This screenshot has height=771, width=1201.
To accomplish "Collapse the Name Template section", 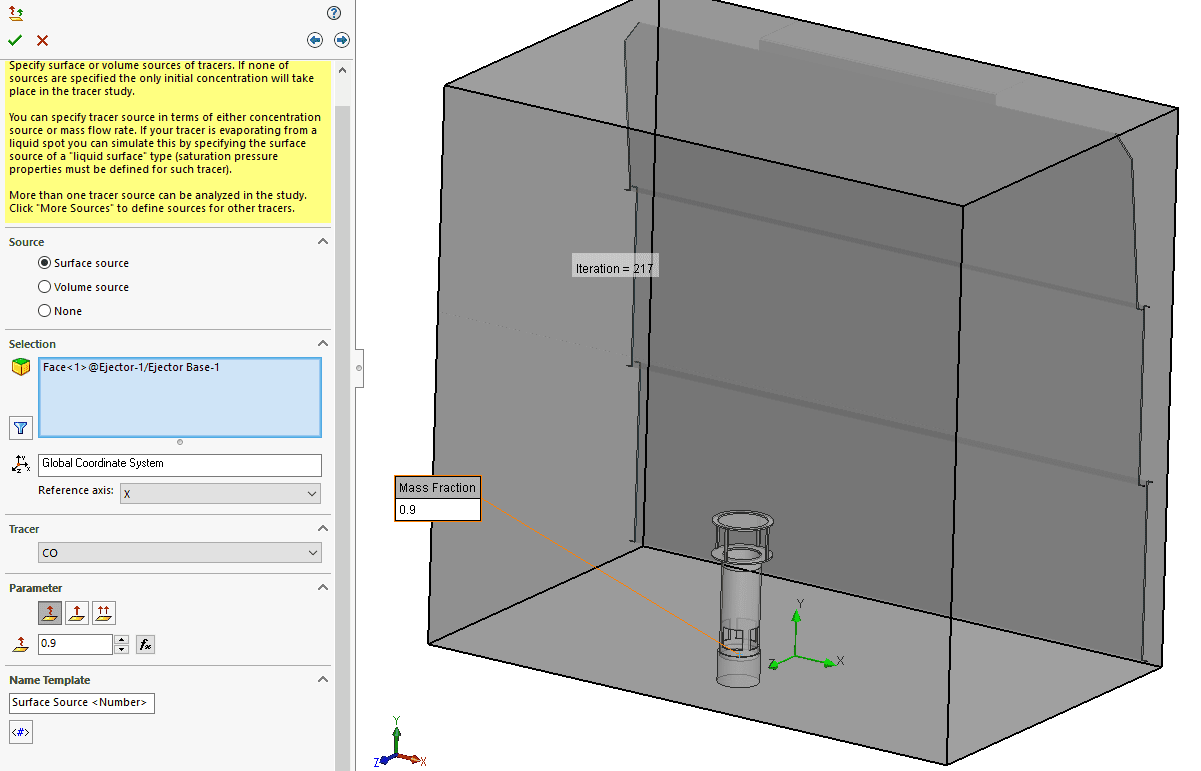I will tap(322, 680).
